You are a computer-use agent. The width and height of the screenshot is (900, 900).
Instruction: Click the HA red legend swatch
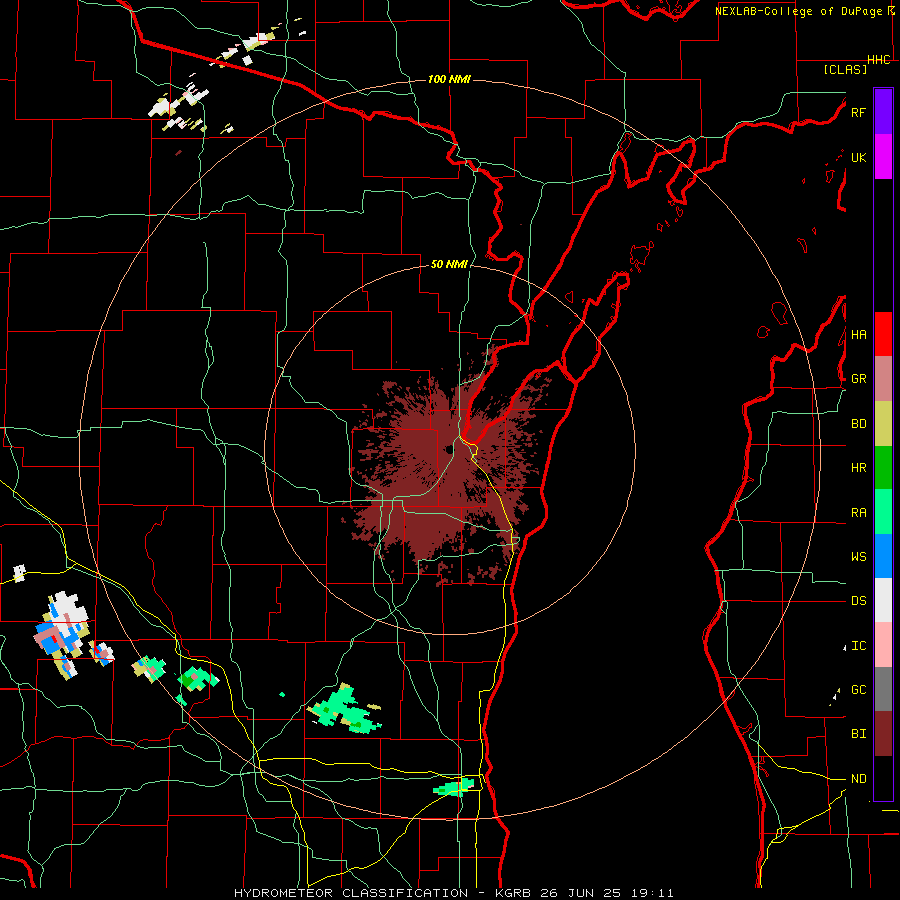pyautogui.click(x=883, y=334)
